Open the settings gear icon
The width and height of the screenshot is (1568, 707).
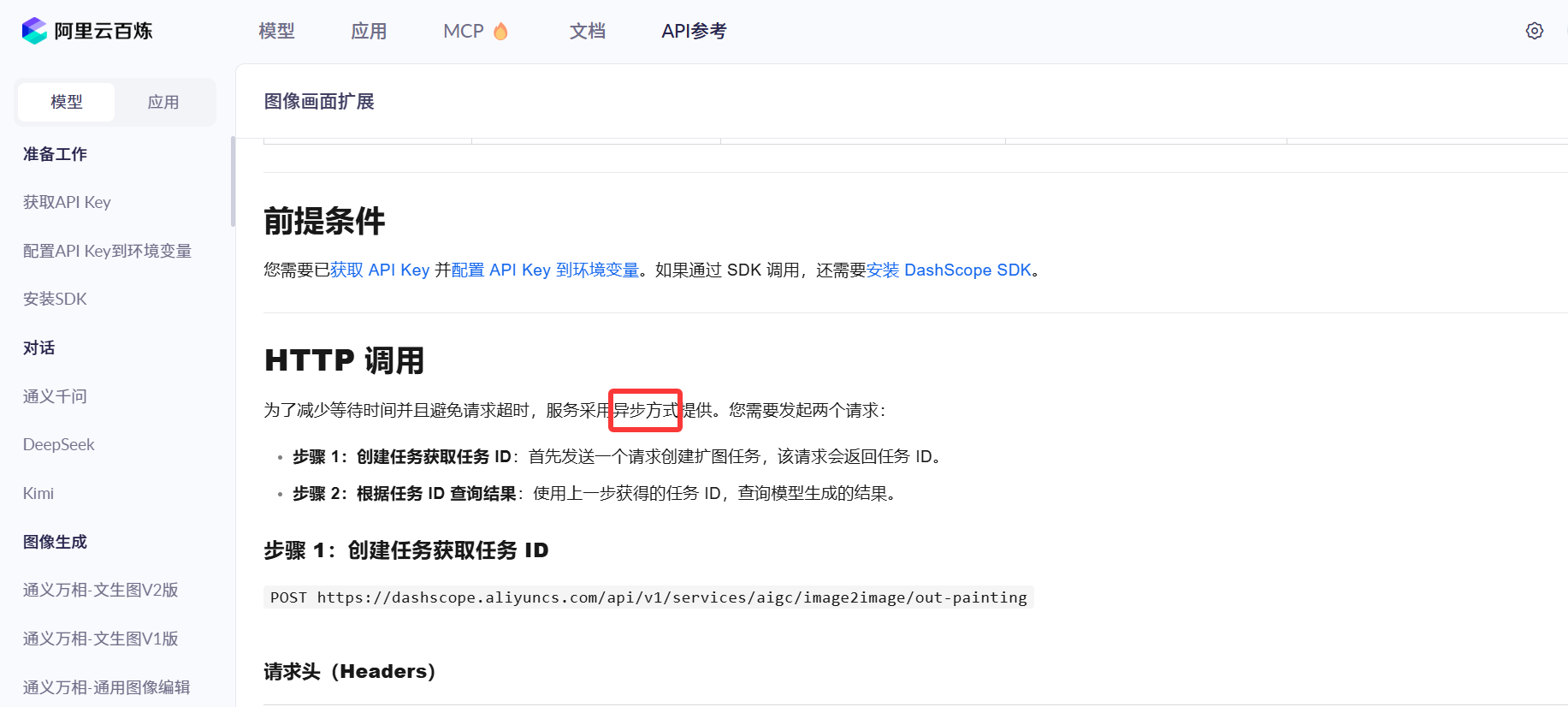(x=1535, y=31)
